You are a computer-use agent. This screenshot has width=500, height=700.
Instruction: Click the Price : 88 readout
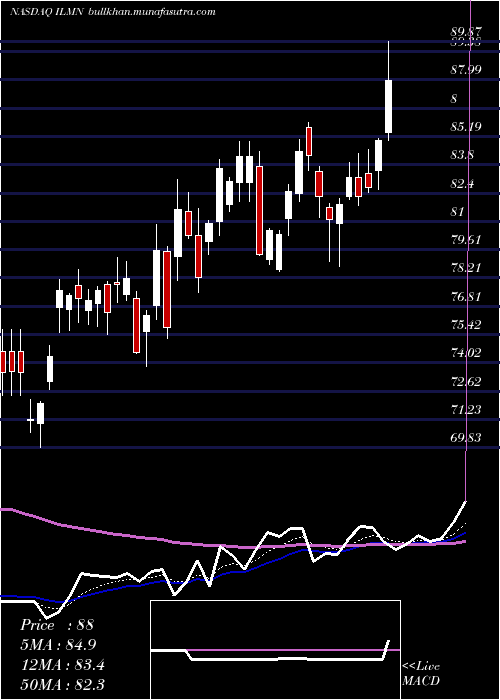pos(57,625)
